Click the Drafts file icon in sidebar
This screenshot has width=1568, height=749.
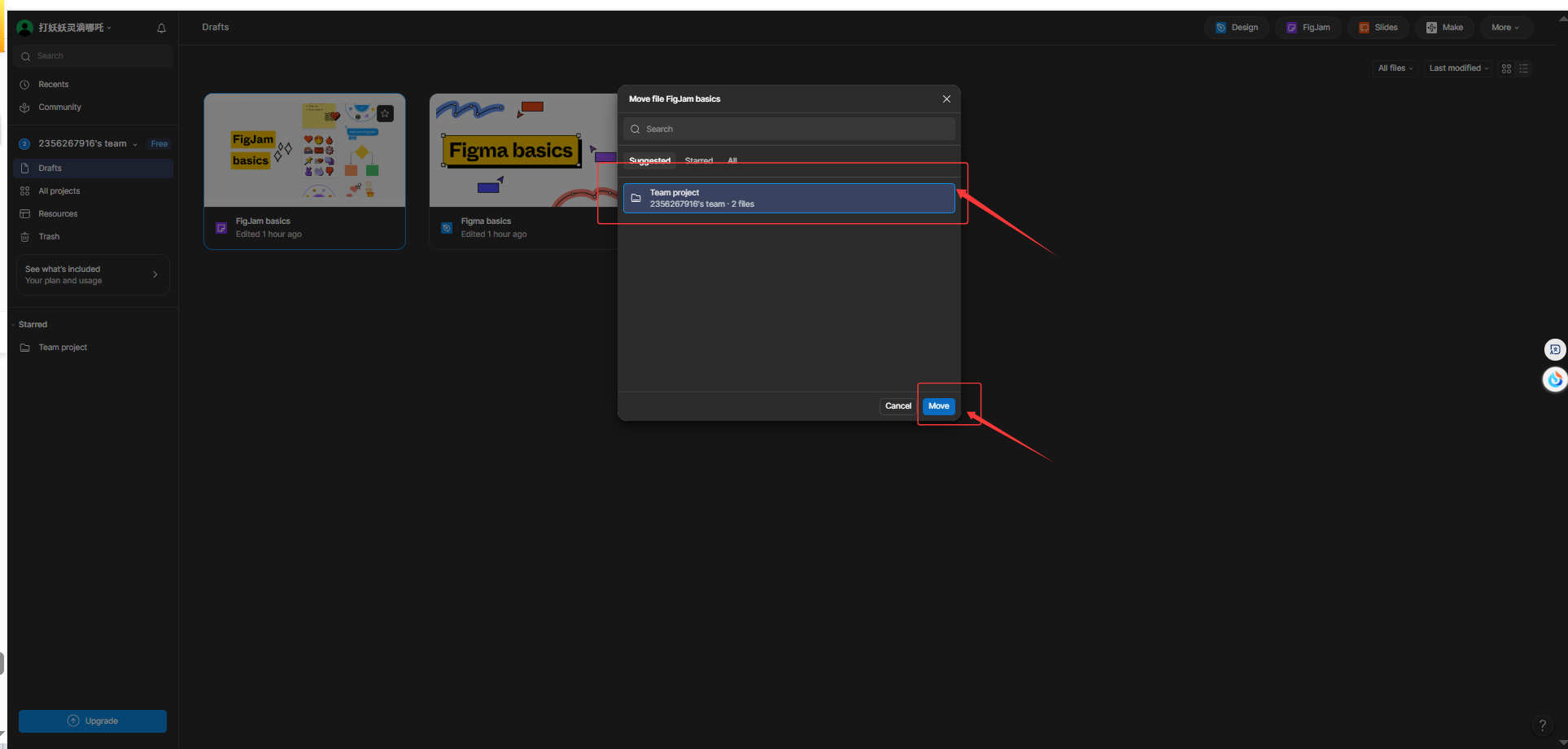[24, 169]
